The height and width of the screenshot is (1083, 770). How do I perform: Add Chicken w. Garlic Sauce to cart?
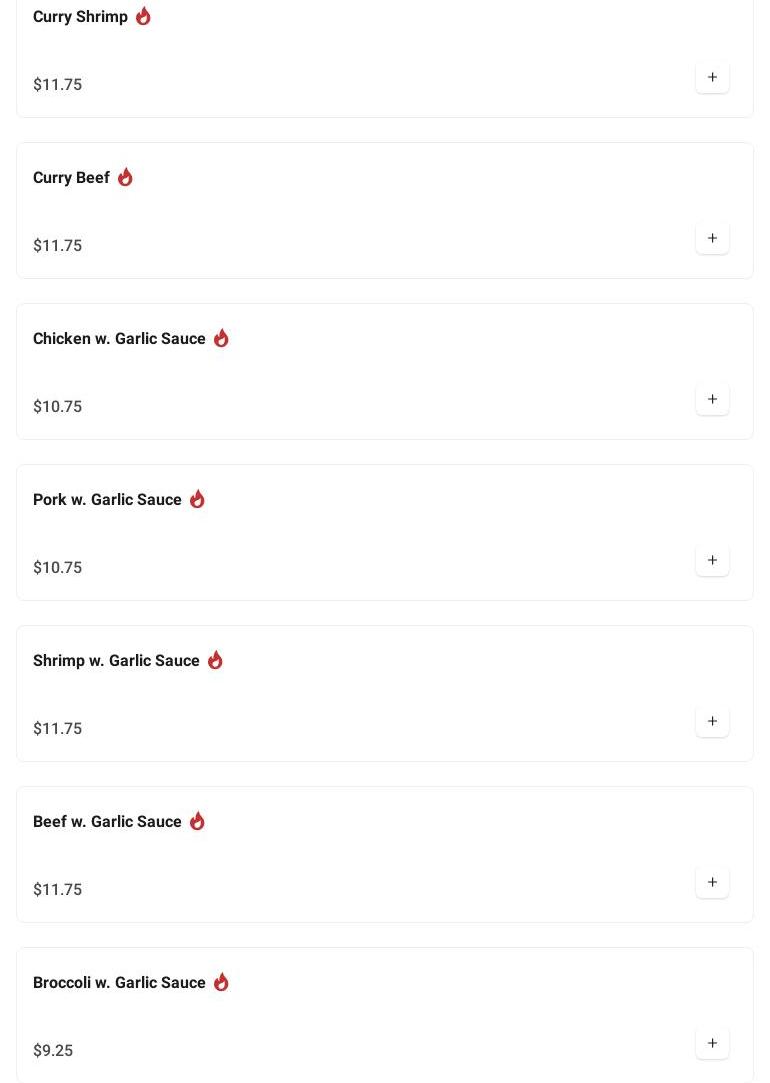click(712, 399)
